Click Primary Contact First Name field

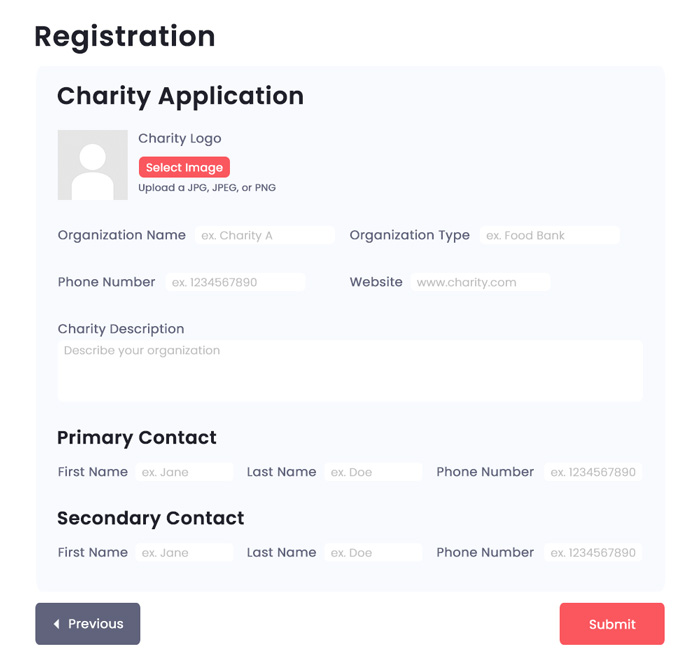click(x=184, y=472)
